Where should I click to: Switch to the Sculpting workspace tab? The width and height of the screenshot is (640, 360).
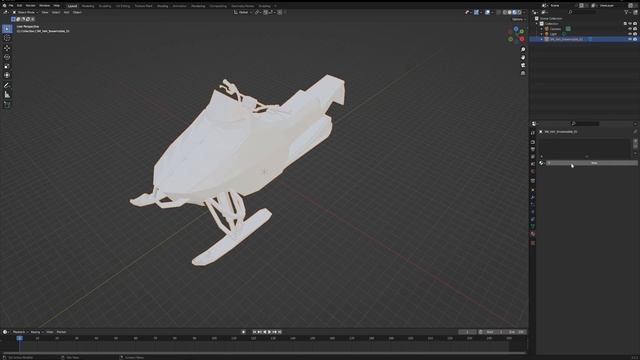click(x=105, y=6)
